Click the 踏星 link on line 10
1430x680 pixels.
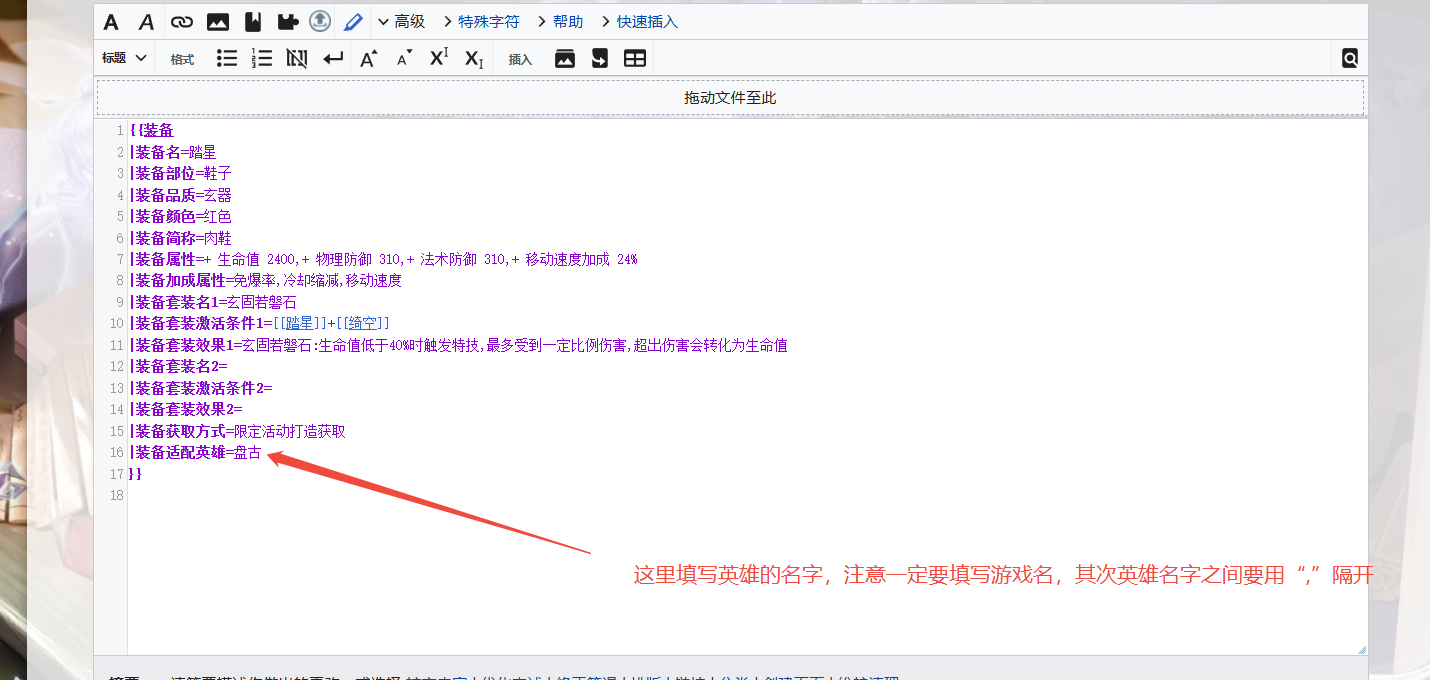coord(299,323)
